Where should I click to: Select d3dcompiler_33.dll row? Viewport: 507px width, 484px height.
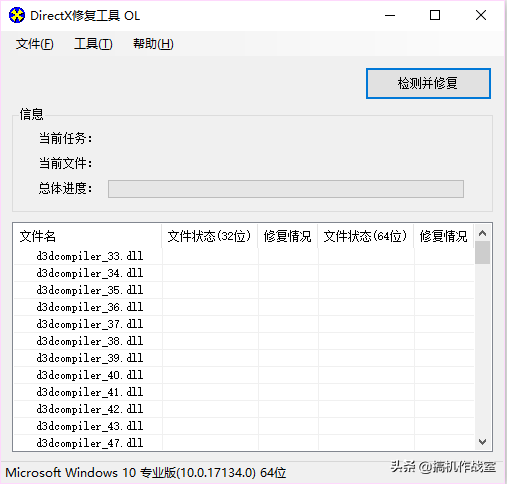[x=244, y=256]
